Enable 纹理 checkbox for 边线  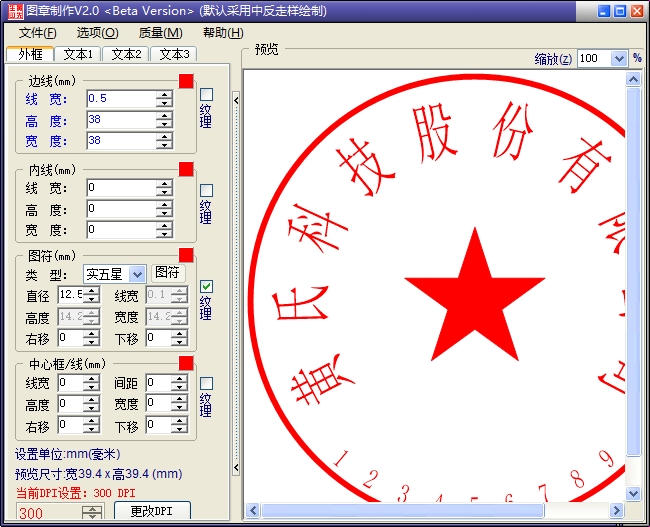coord(206,95)
